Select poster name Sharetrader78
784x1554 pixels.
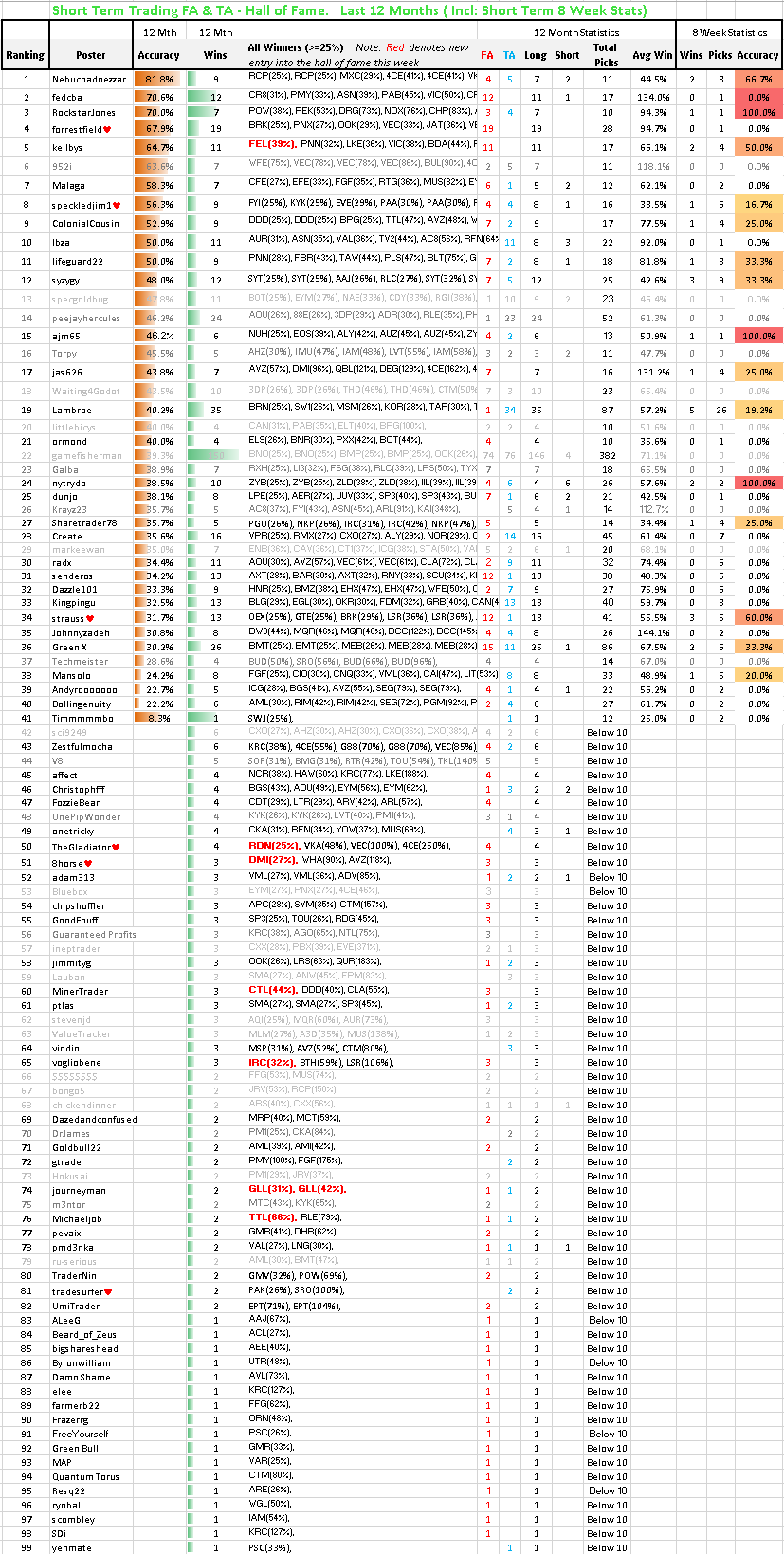[84, 523]
